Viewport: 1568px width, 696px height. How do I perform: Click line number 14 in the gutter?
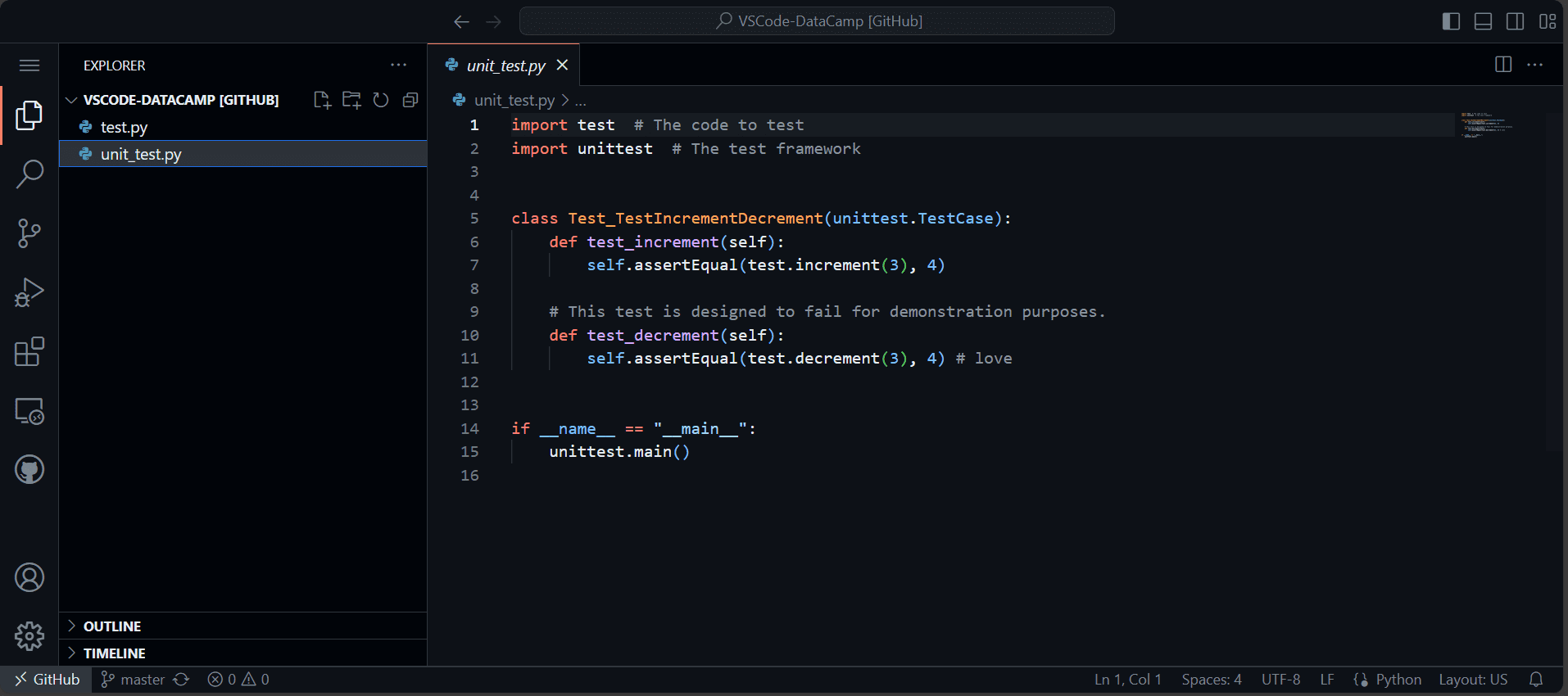tap(469, 428)
